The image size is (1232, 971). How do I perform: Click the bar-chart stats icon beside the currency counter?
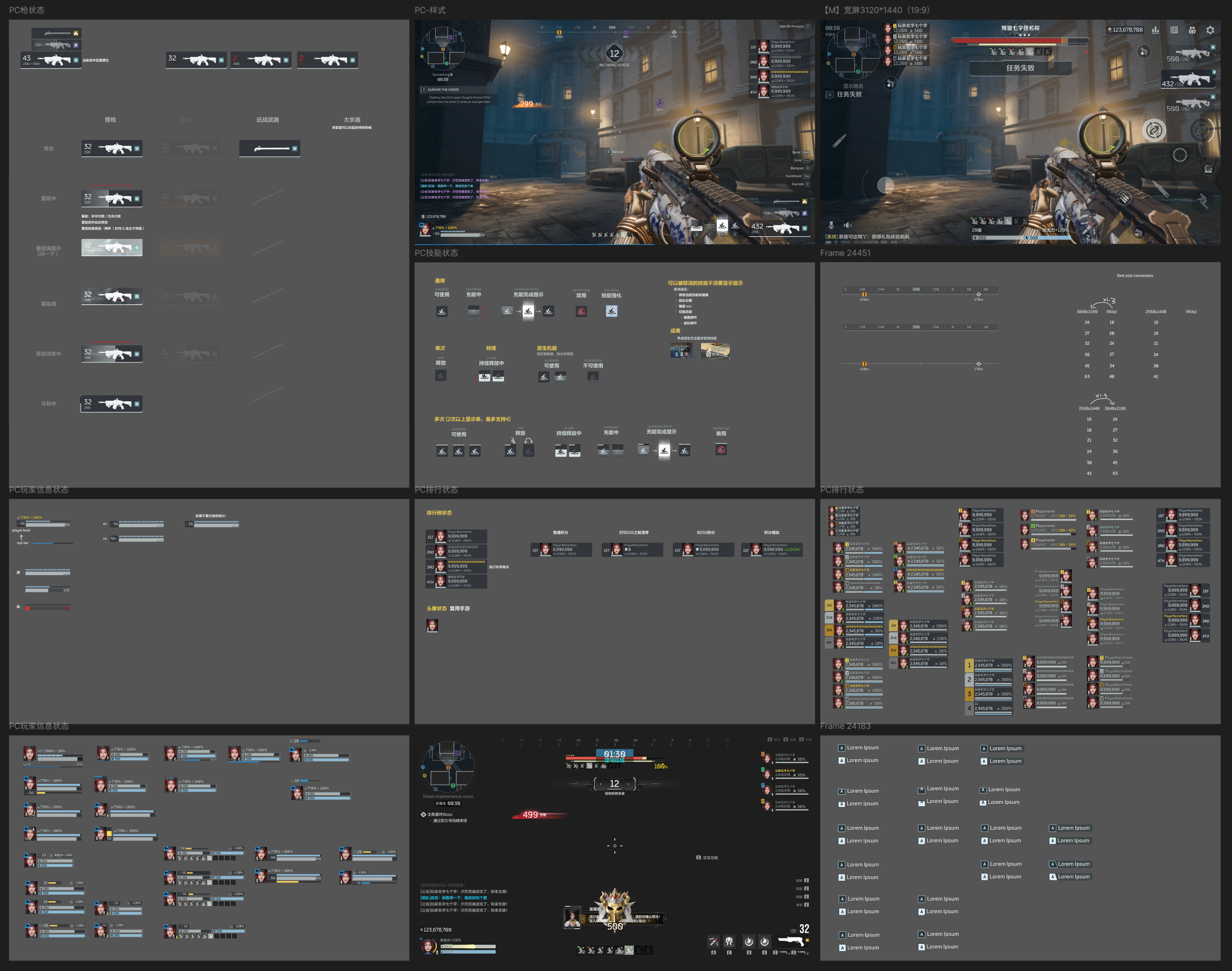[1155, 30]
